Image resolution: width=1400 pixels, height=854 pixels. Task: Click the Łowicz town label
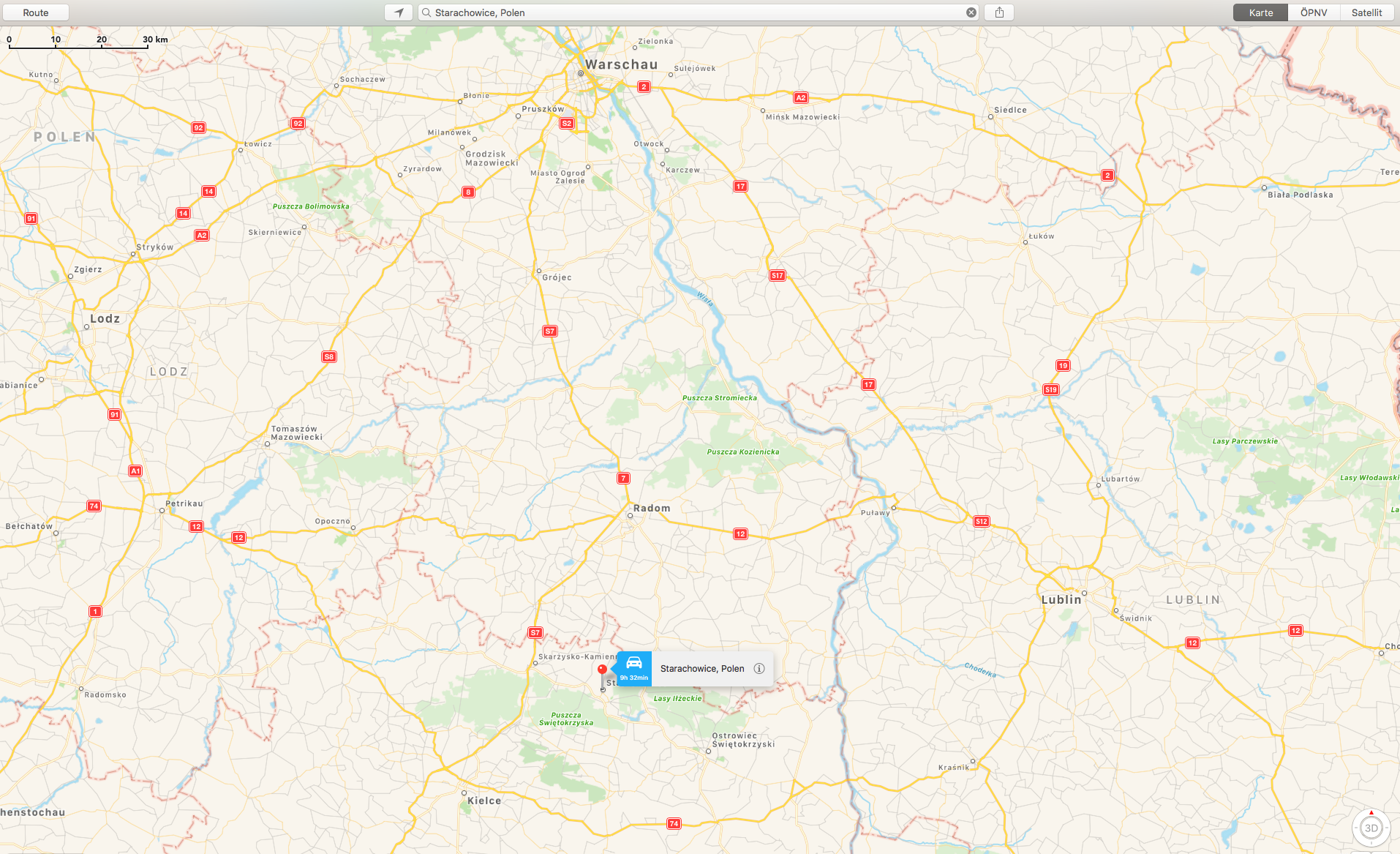point(257,143)
